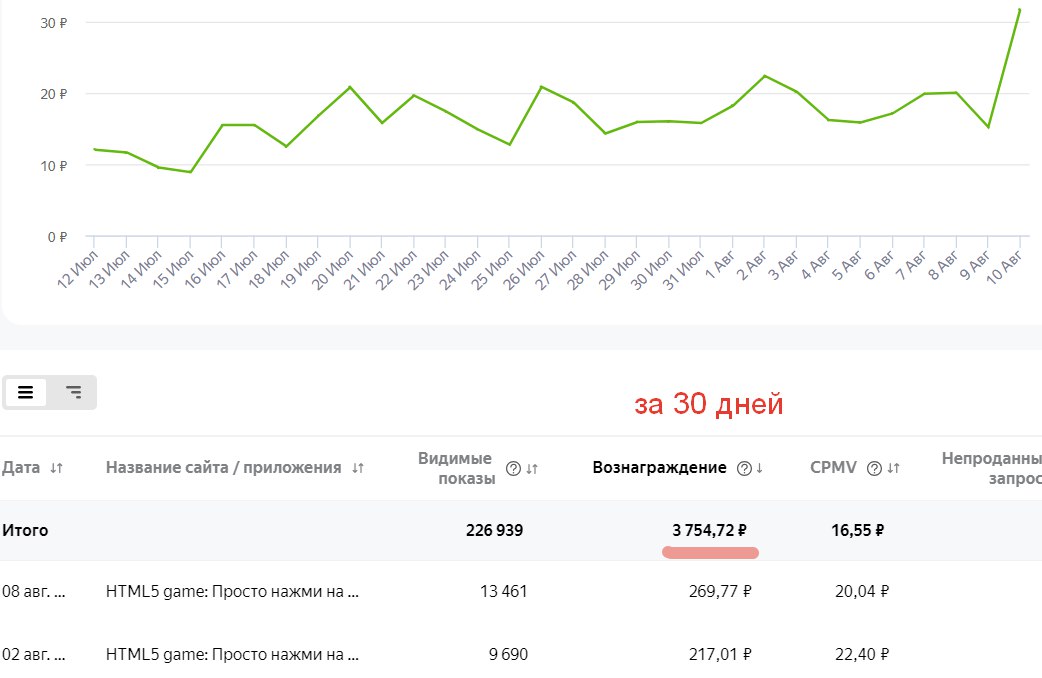Screen dimensions: 1042x678
Task: Click chart line point above 2 Авг
Action: [x=764, y=76]
